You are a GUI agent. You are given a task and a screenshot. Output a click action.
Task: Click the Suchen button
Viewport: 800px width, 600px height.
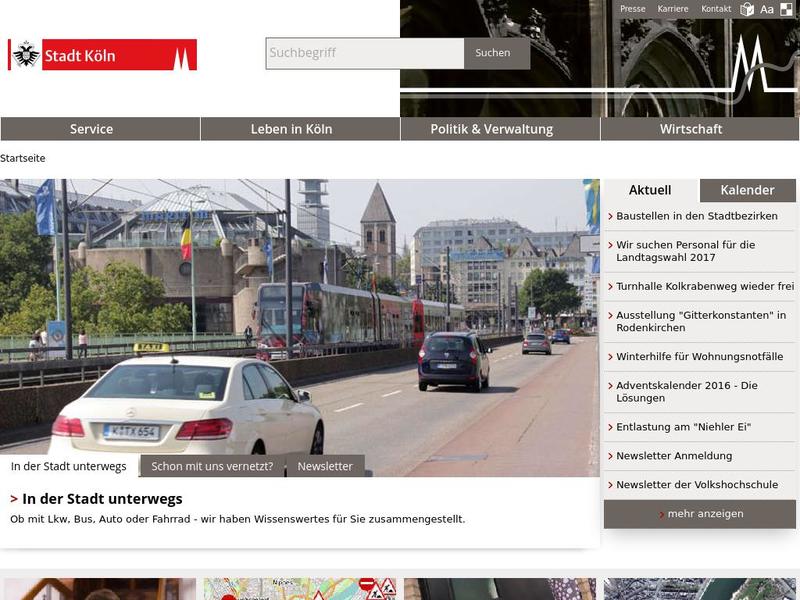(x=497, y=53)
